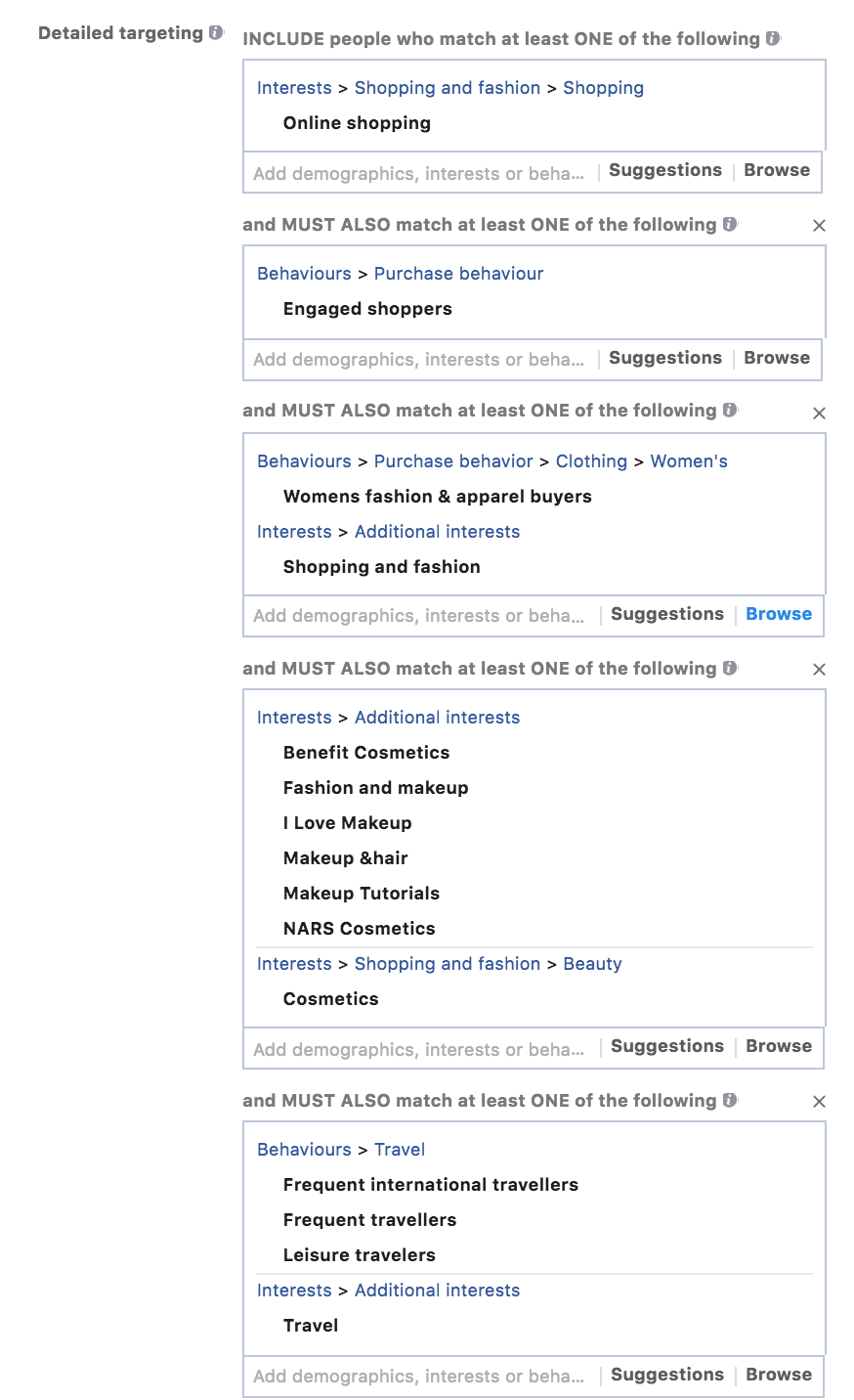Click info icon above Engaged shoppers group

730,224
